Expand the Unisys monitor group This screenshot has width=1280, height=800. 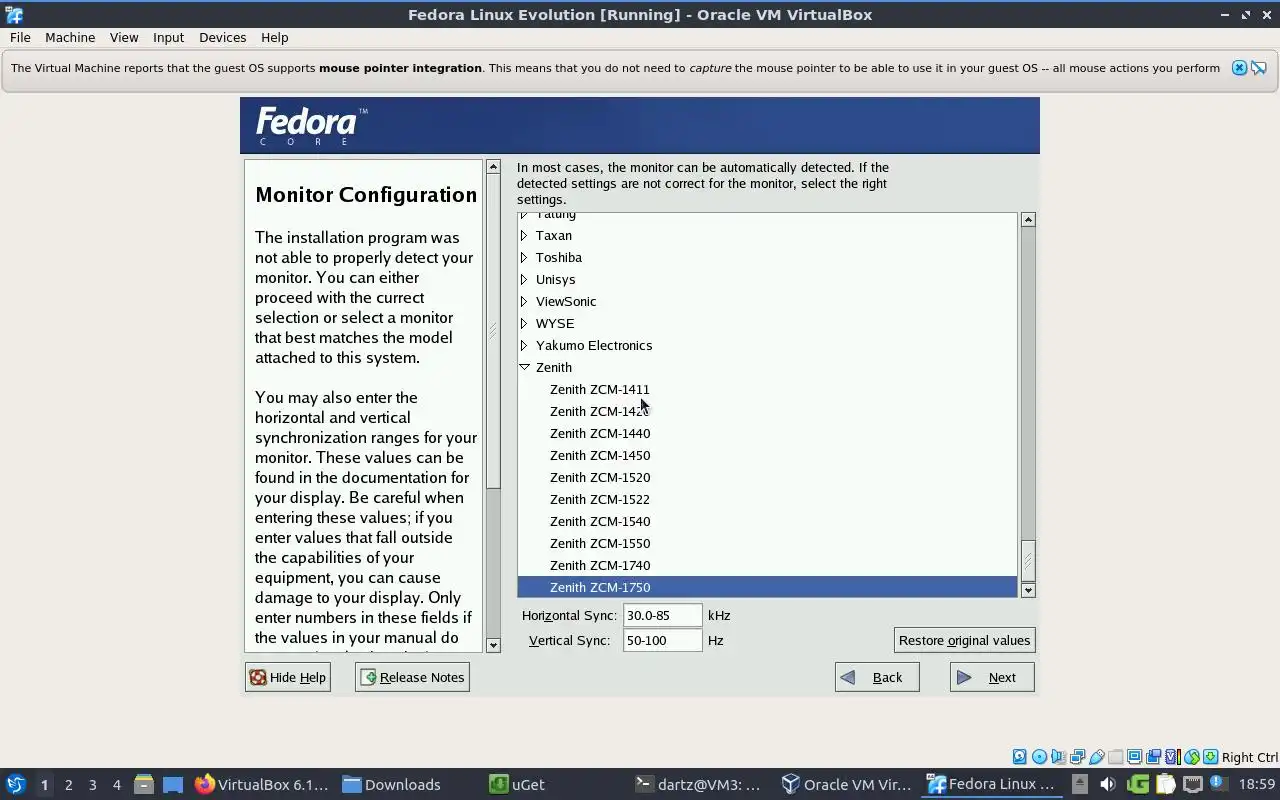coord(524,279)
